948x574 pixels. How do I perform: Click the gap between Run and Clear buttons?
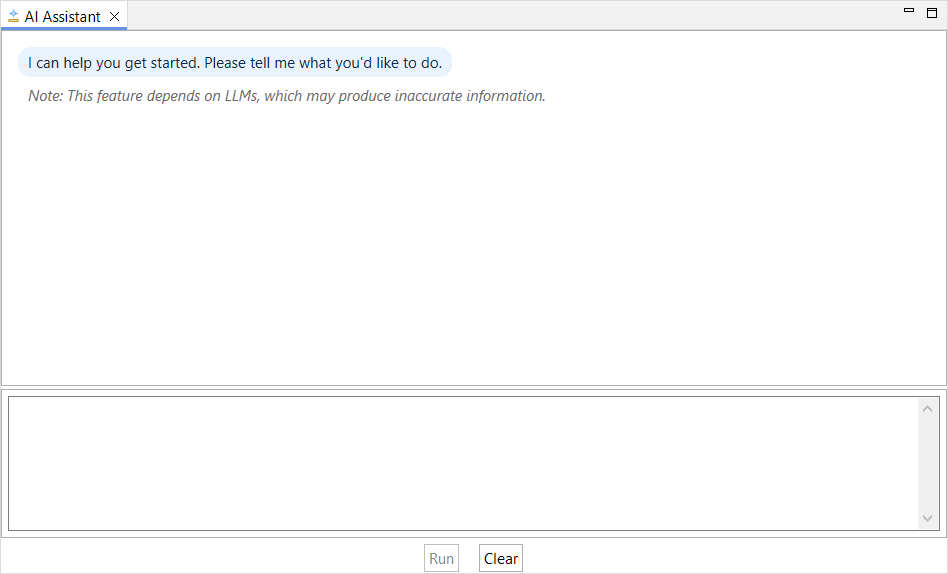[469, 558]
